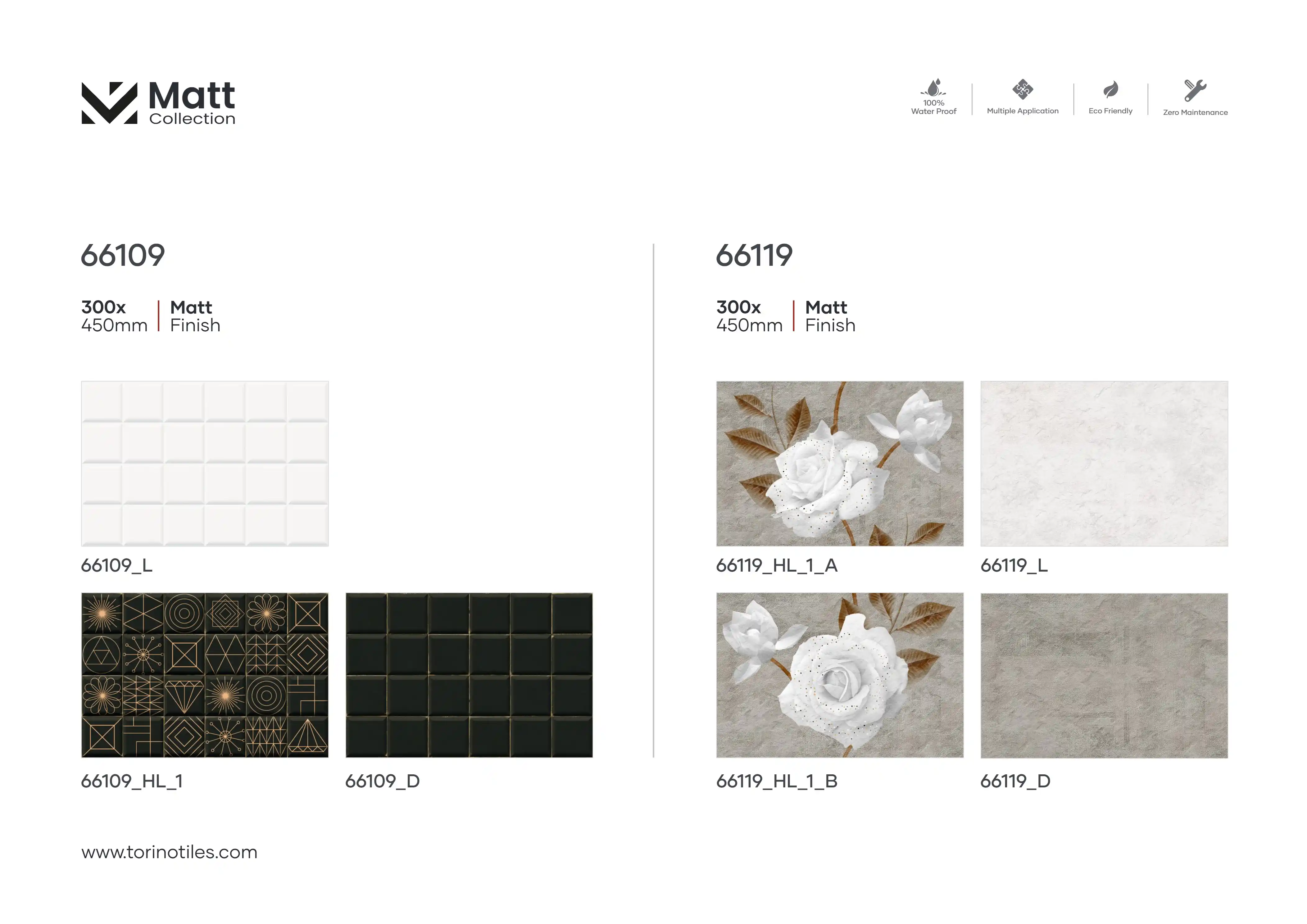
Task: Click the Matt Collection logo mark
Action: (109, 102)
